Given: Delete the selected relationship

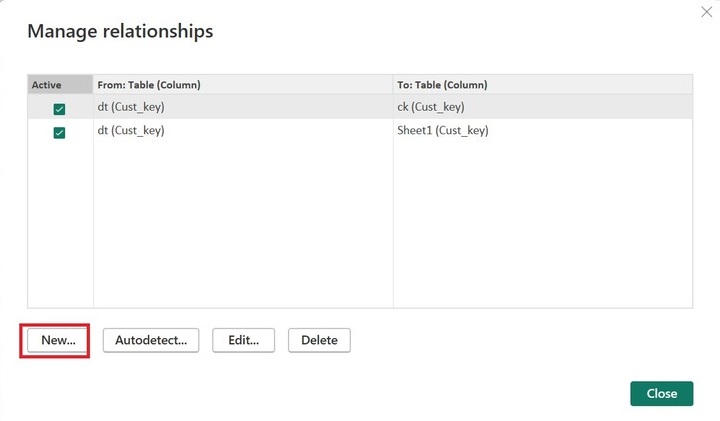Looking at the screenshot, I should [x=319, y=340].
